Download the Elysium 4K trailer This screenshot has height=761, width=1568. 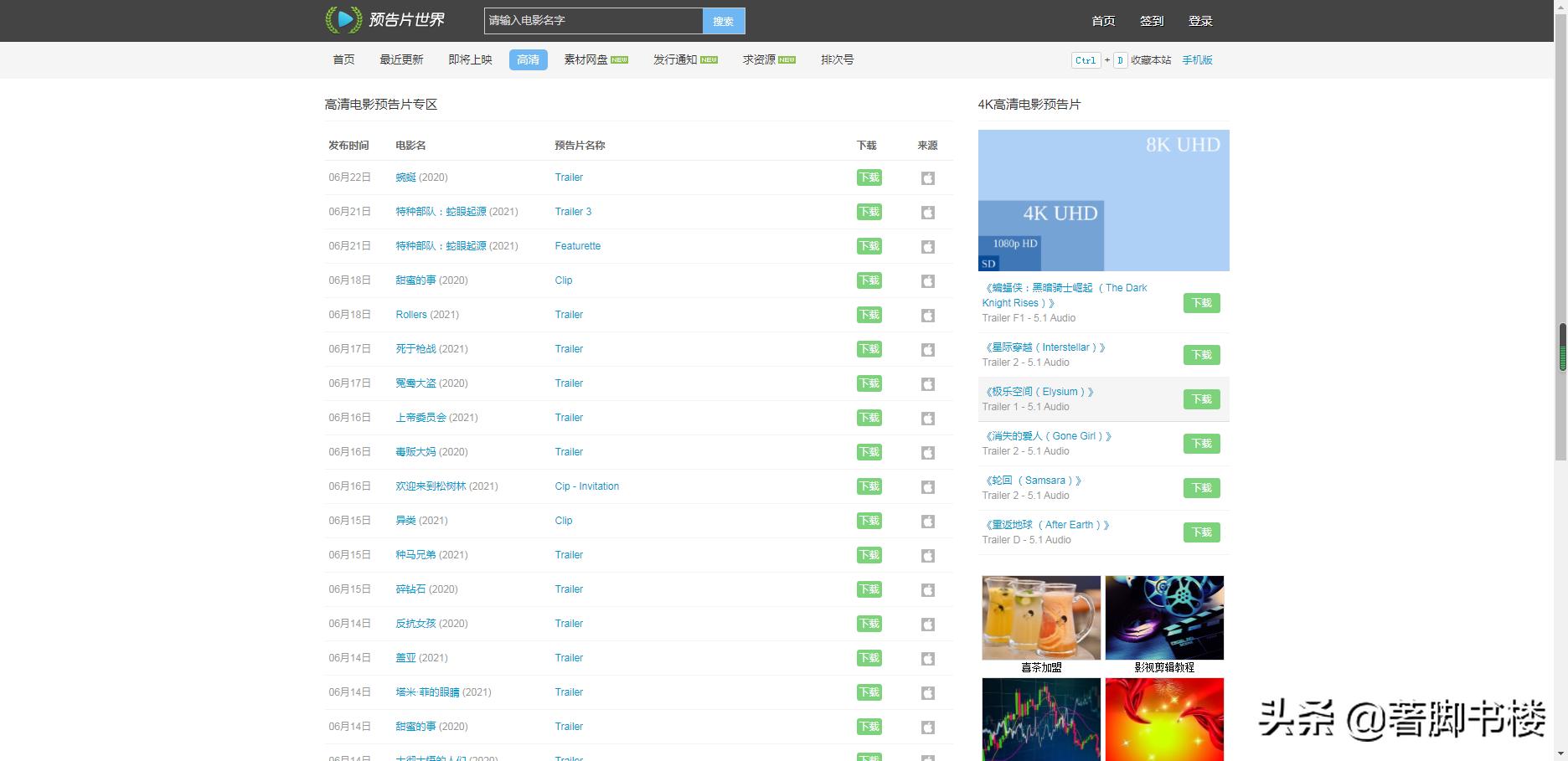(1202, 399)
